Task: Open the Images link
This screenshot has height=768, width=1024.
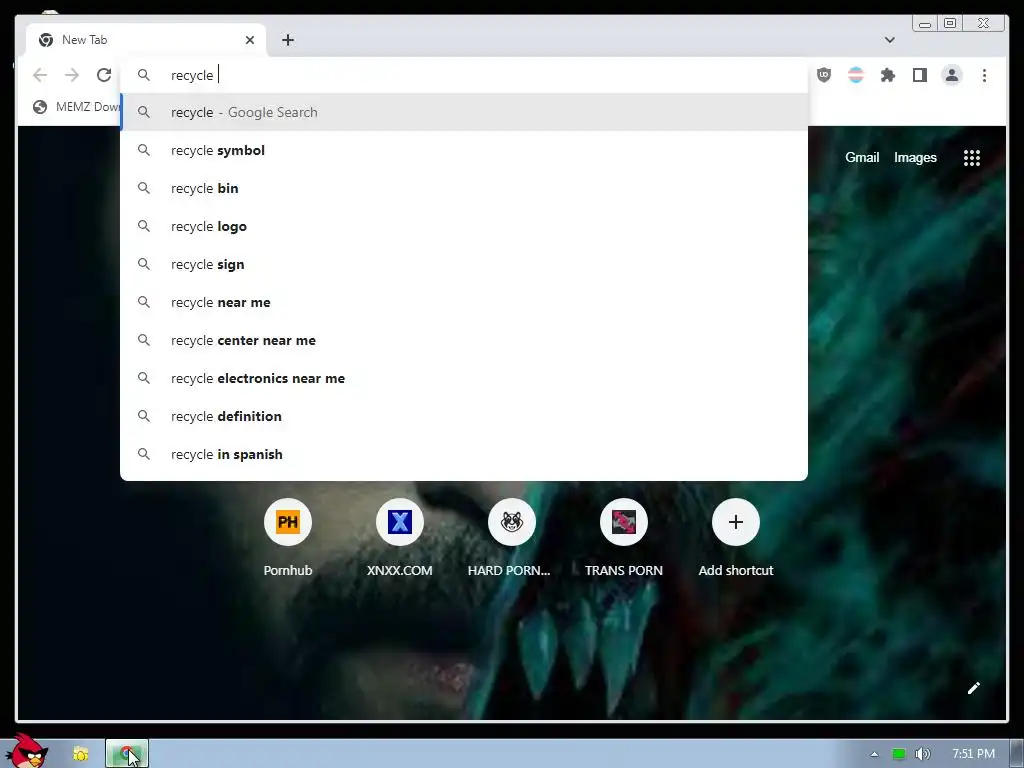Action: [x=915, y=157]
